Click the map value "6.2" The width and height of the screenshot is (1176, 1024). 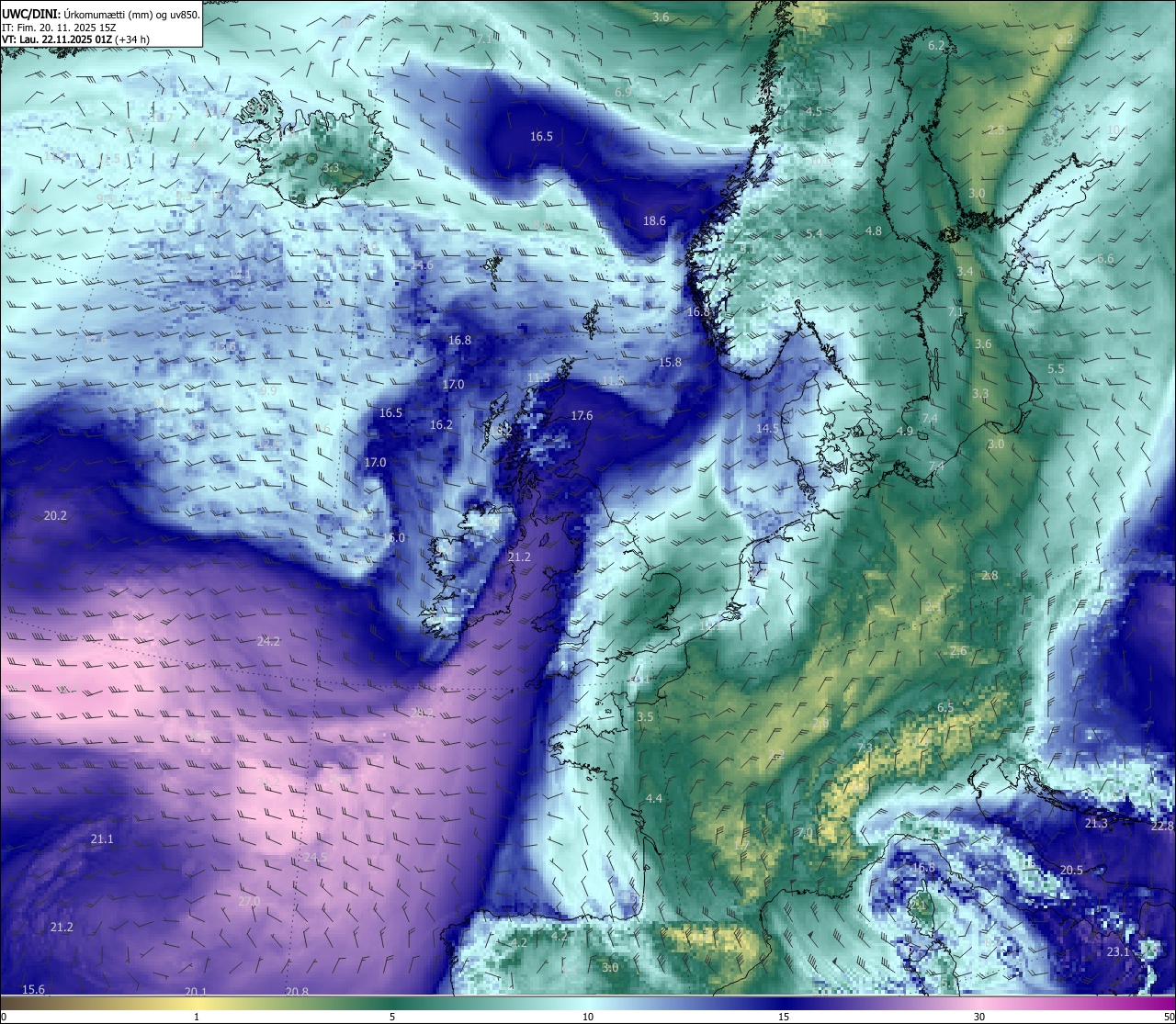coord(936,46)
